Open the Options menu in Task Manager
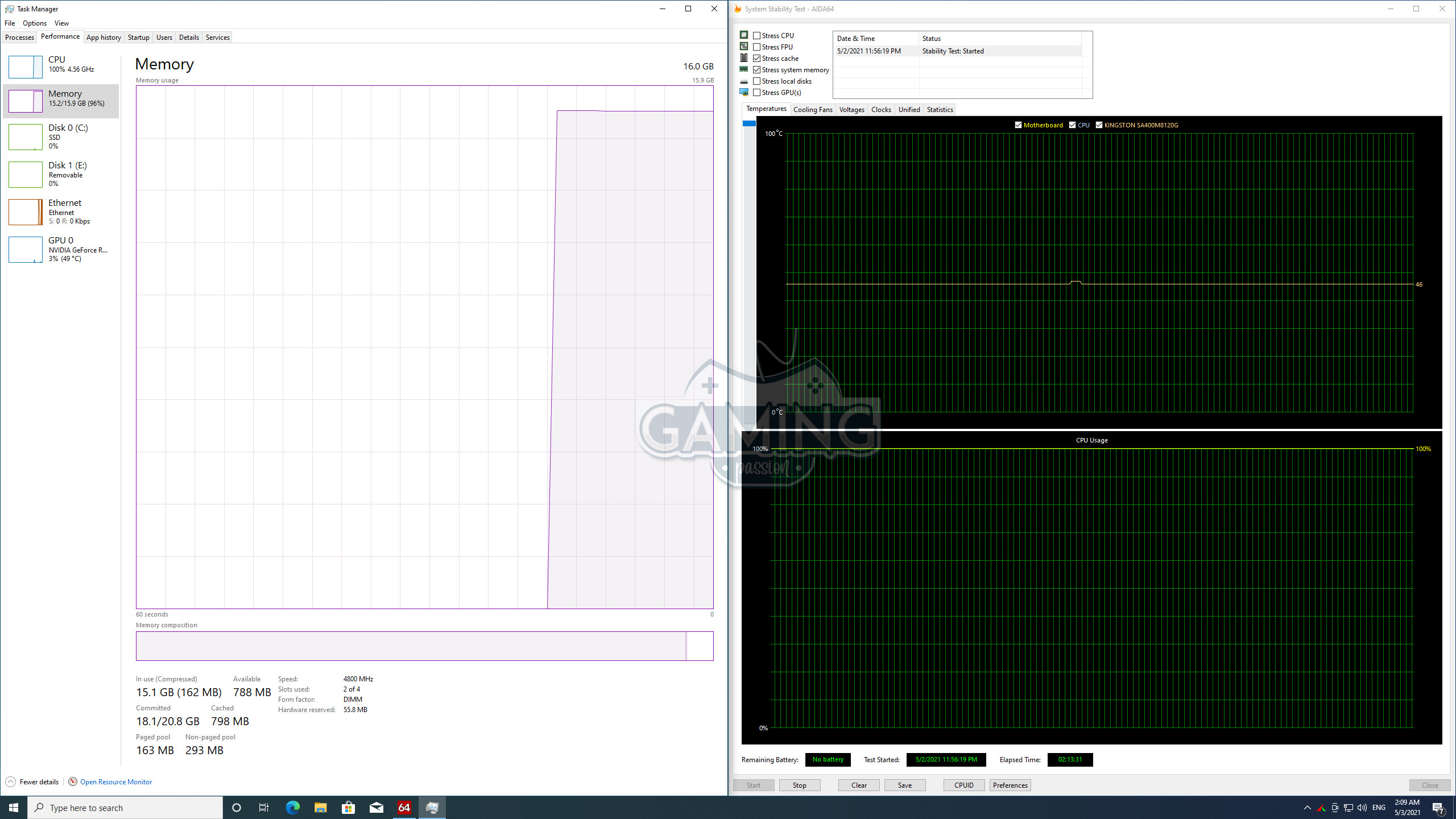Viewport: 1456px width, 819px height. 35,23
